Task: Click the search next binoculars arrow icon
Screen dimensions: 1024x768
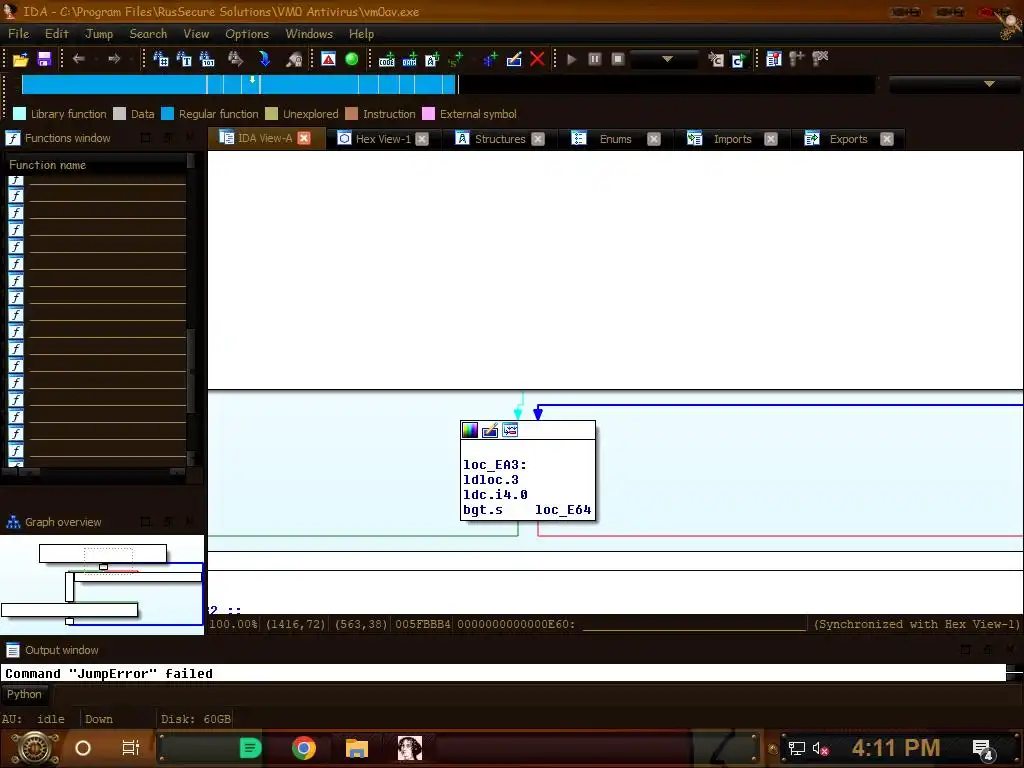Action: pos(235,59)
